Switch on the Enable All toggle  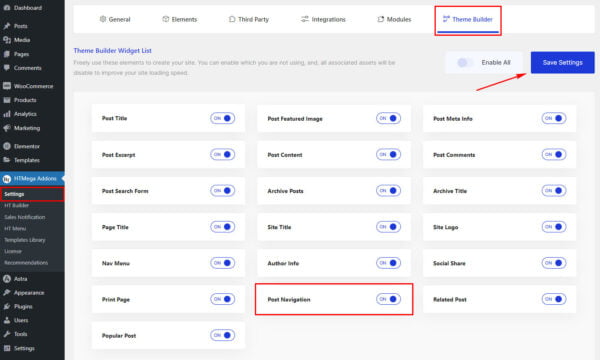[x=465, y=62]
